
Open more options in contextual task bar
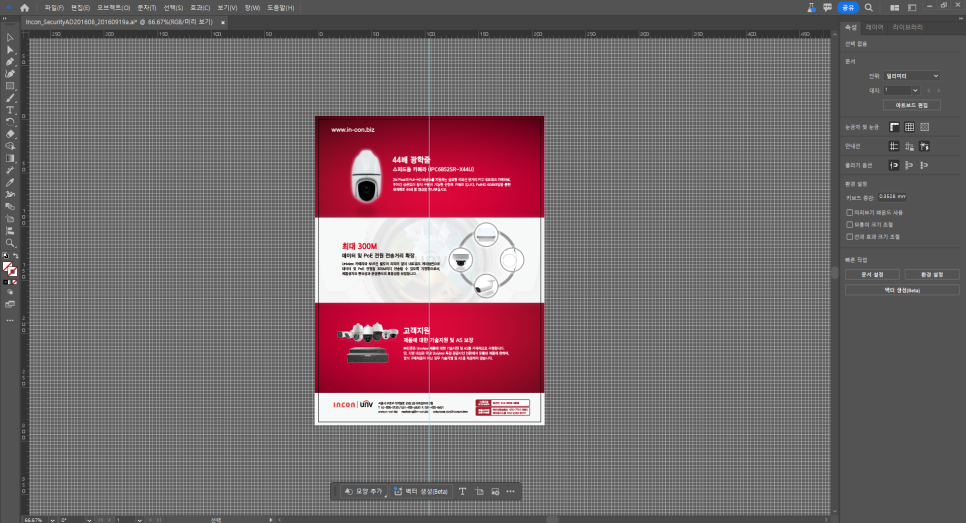(x=510, y=491)
